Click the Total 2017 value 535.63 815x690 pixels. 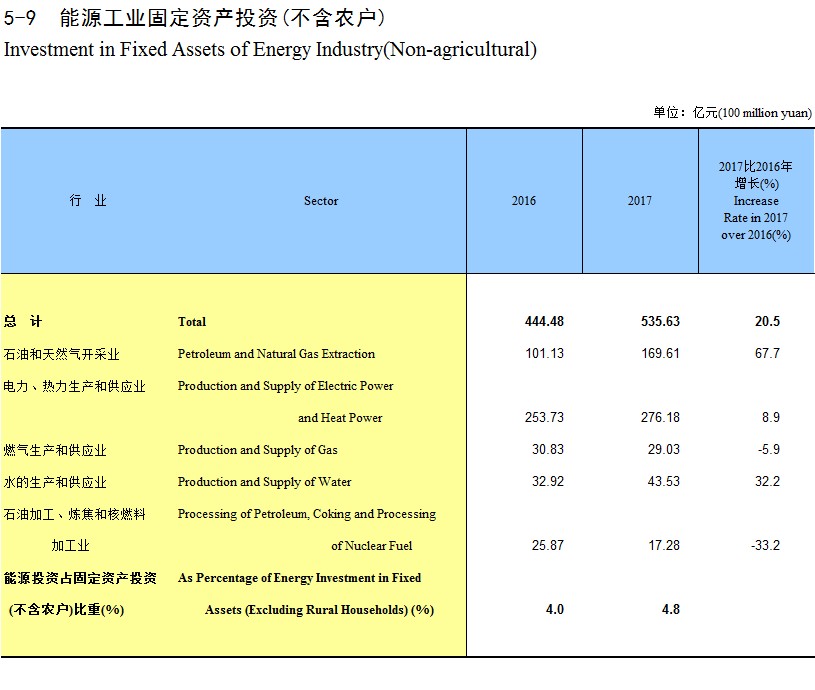[x=660, y=321]
